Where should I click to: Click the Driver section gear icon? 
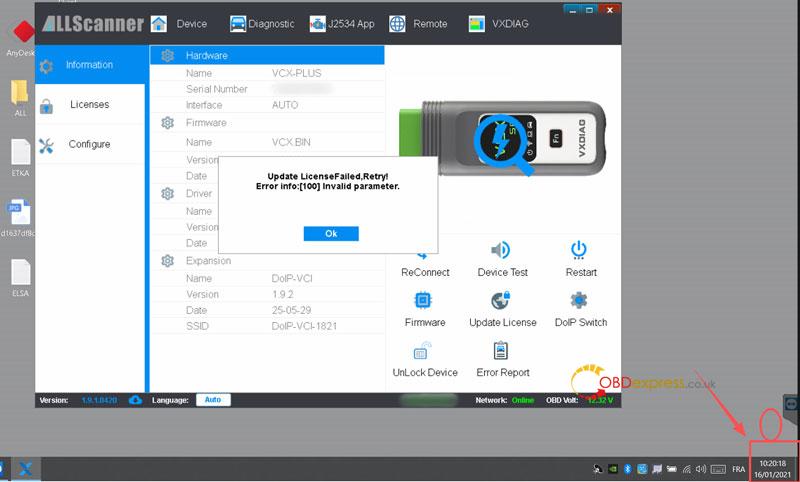167,194
